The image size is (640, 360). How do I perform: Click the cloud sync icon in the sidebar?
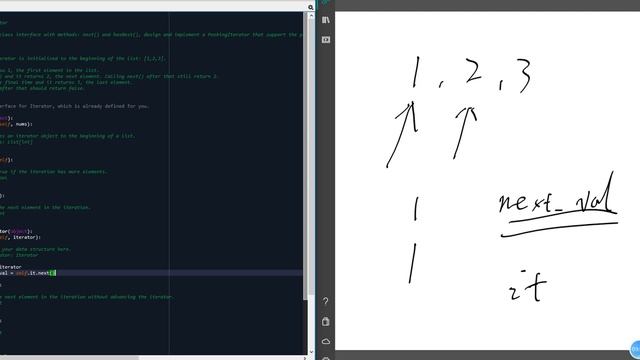click(x=325, y=341)
